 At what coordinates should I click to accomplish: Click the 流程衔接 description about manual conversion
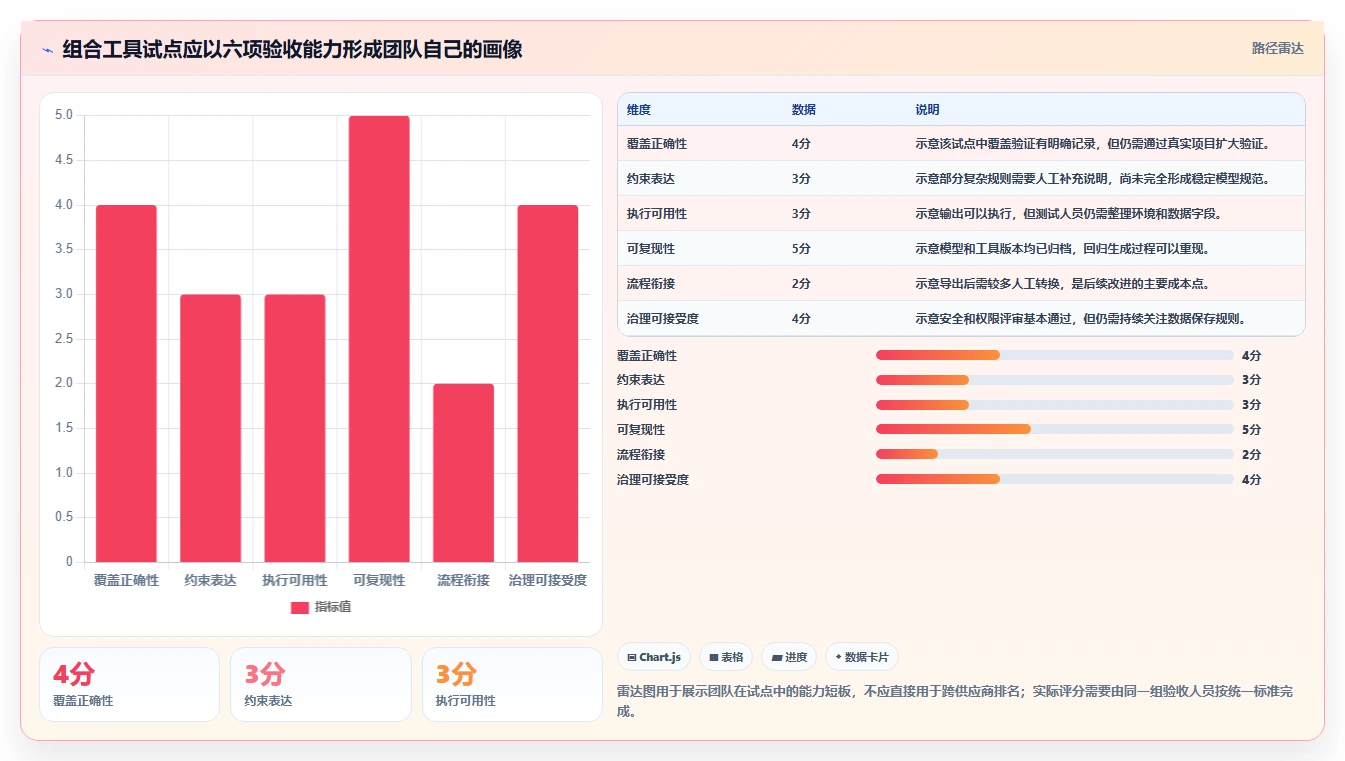tap(1063, 284)
